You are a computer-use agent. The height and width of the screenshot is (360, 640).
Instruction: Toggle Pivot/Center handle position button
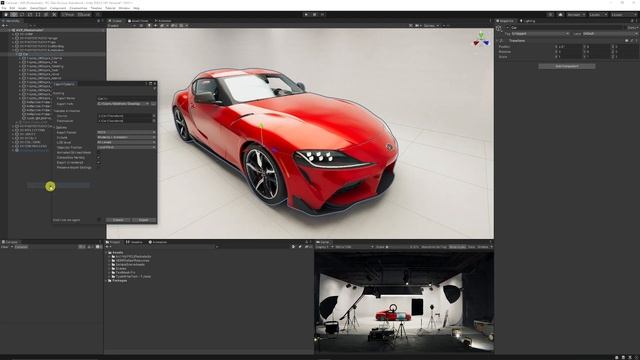click(68, 14)
